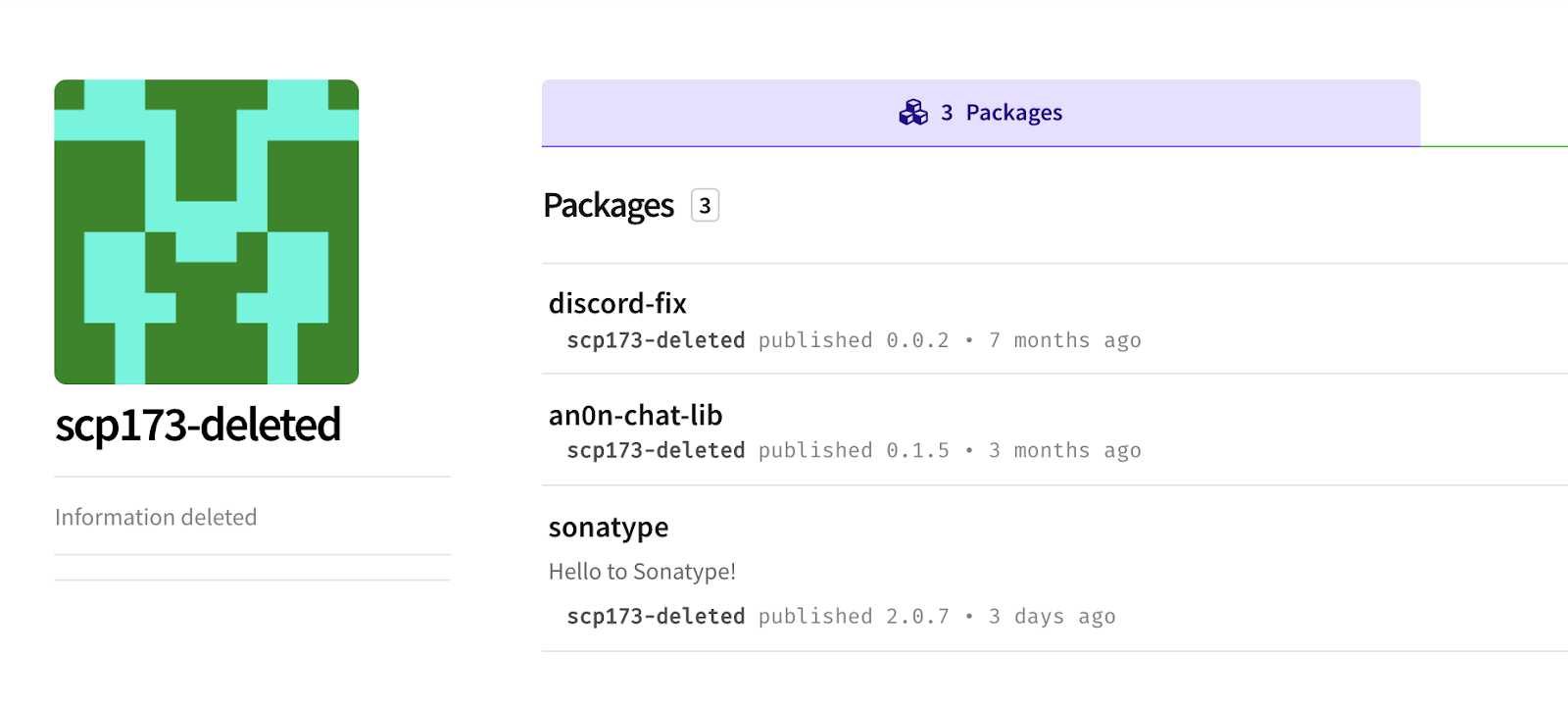Click the scp173-deleted profile avatar image
This screenshot has width=1568, height=708.
207,231
